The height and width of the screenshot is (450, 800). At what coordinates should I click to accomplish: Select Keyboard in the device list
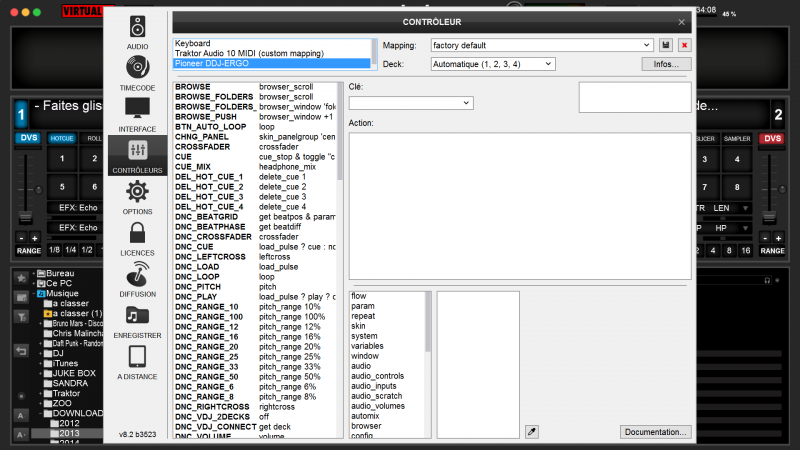coord(271,43)
